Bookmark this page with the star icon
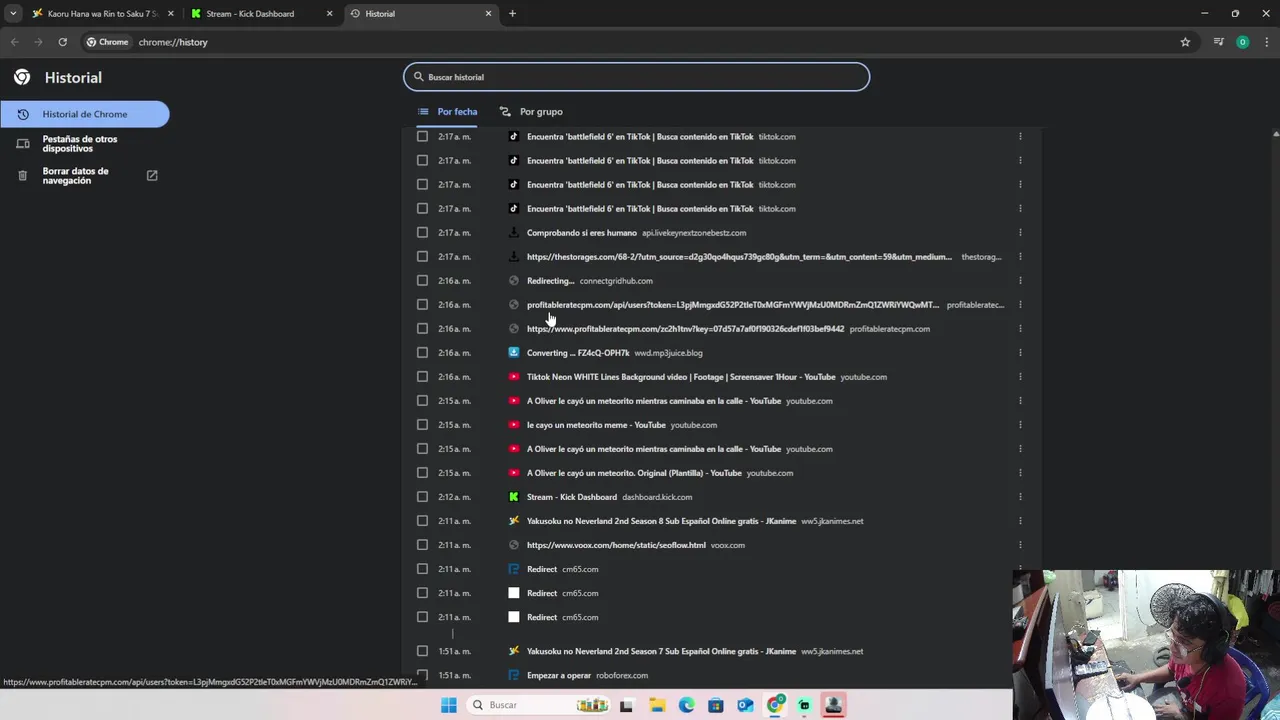Image resolution: width=1280 pixels, height=720 pixels. point(1185,42)
